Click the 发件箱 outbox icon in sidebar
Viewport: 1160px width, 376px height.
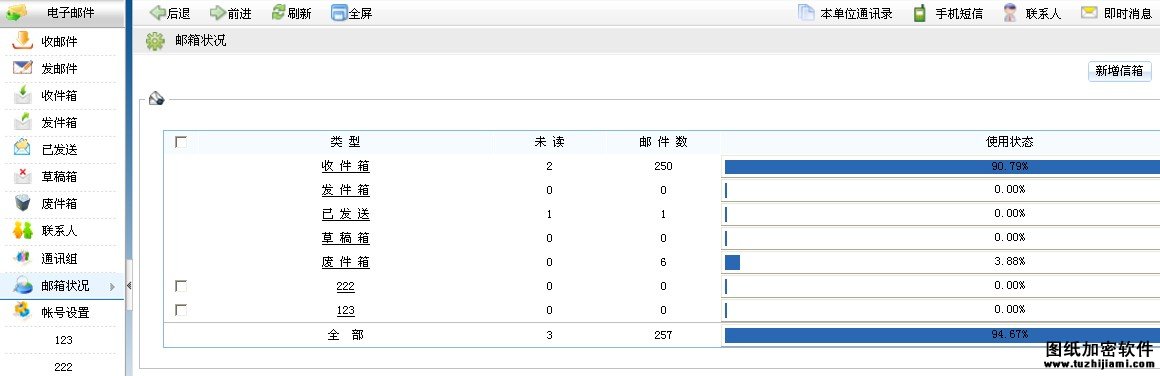tap(23, 121)
